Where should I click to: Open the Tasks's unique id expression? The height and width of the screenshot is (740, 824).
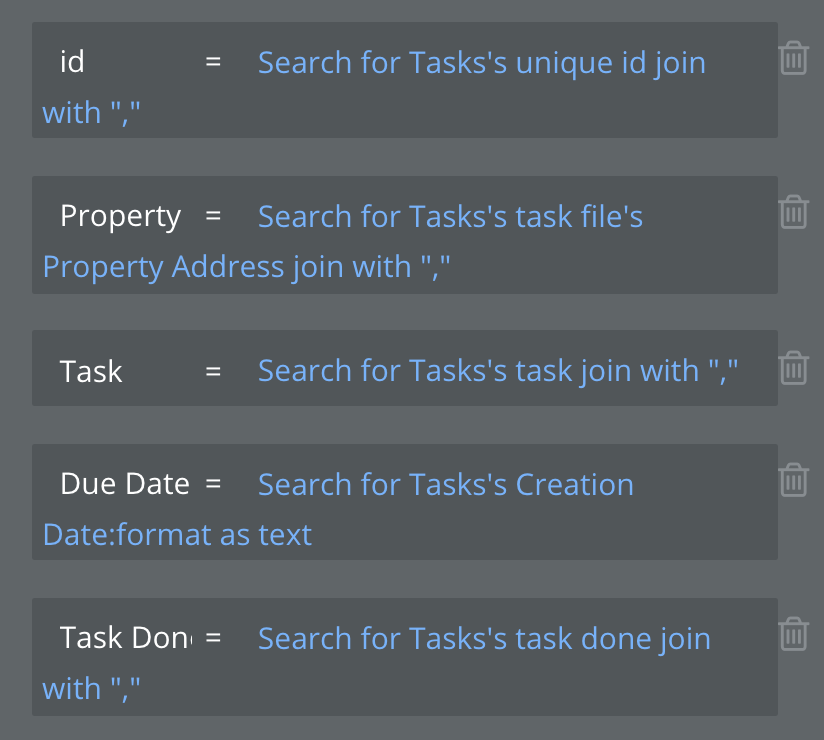(481, 63)
